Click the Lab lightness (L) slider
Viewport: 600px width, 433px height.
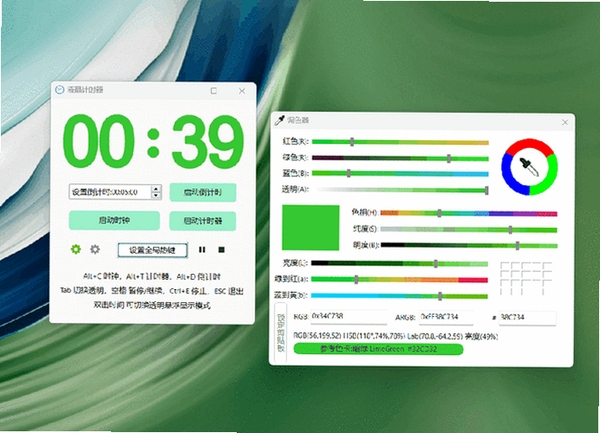[399, 264]
